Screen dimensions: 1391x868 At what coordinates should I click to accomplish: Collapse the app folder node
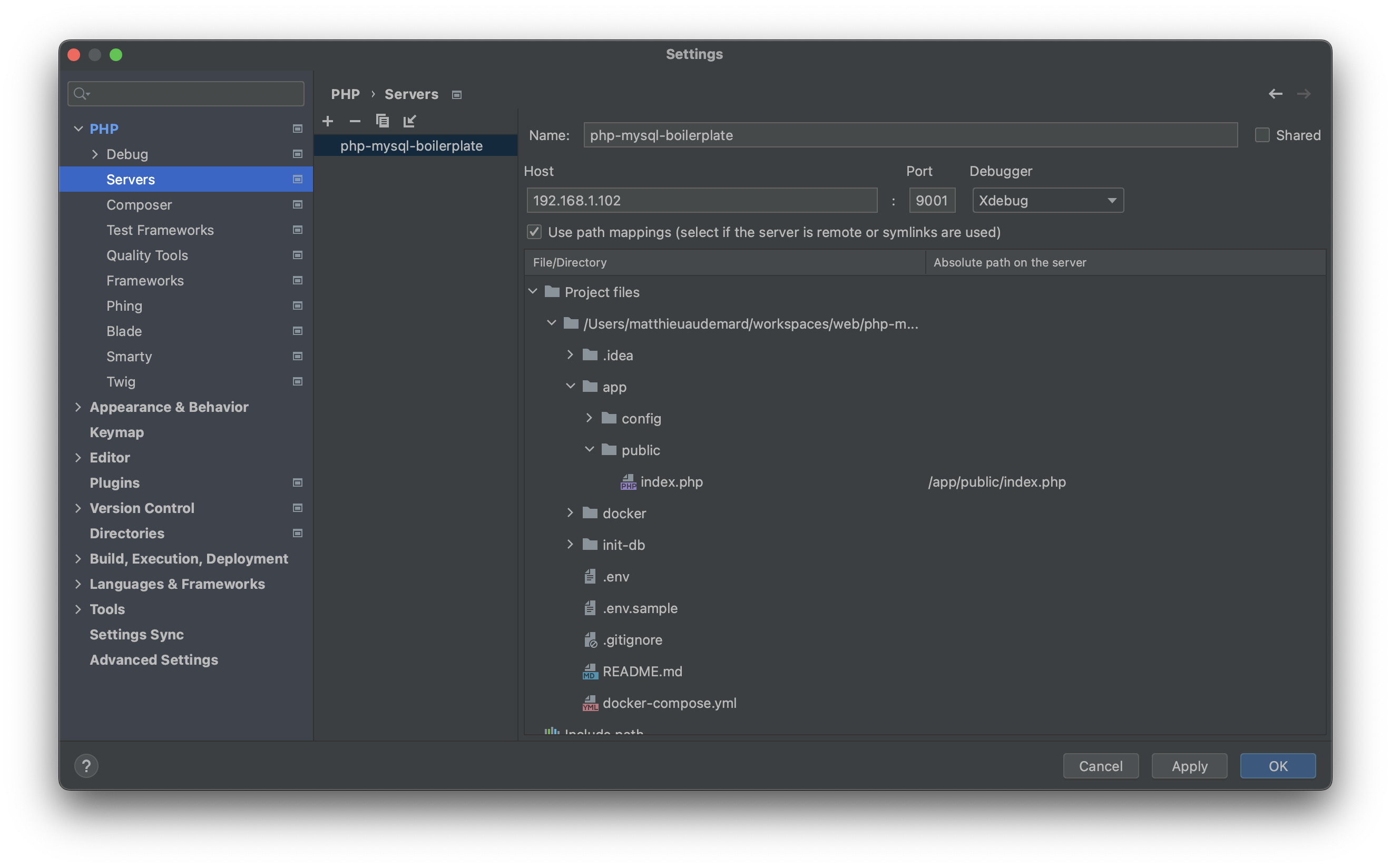[570, 387]
